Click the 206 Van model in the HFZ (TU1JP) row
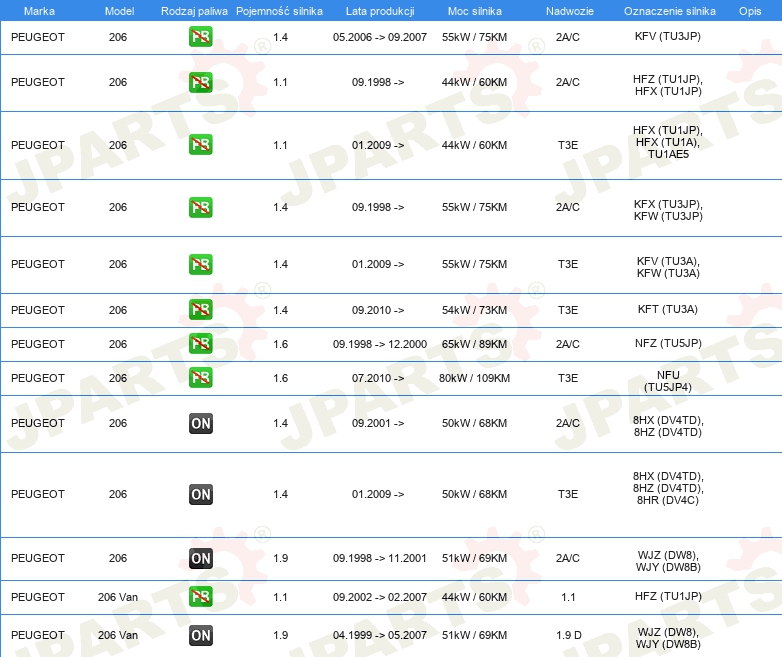The width and height of the screenshot is (782, 657). pos(118,597)
